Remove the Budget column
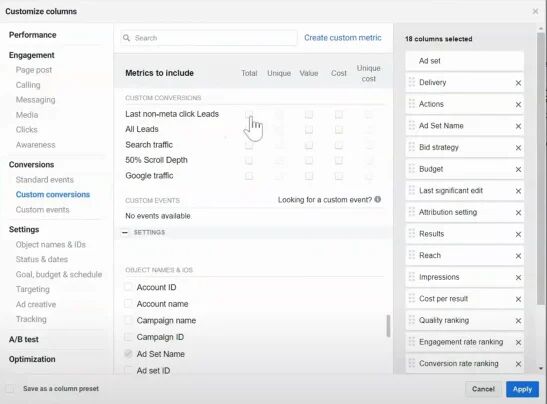This screenshot has width=547, height=404. coord(518,170)
